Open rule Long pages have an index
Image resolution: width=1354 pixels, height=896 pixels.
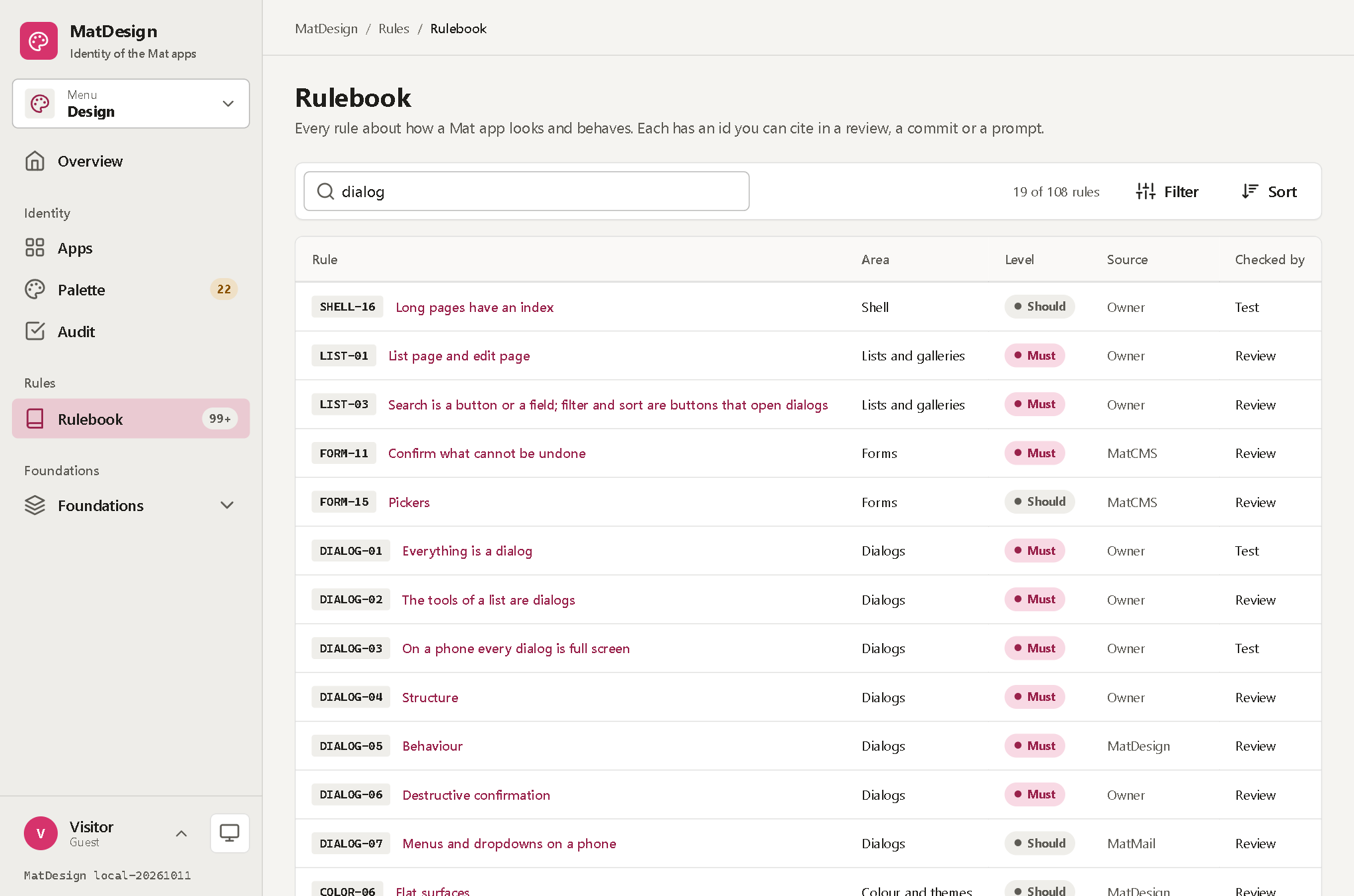pyautogui.click(x=475, y=307)
